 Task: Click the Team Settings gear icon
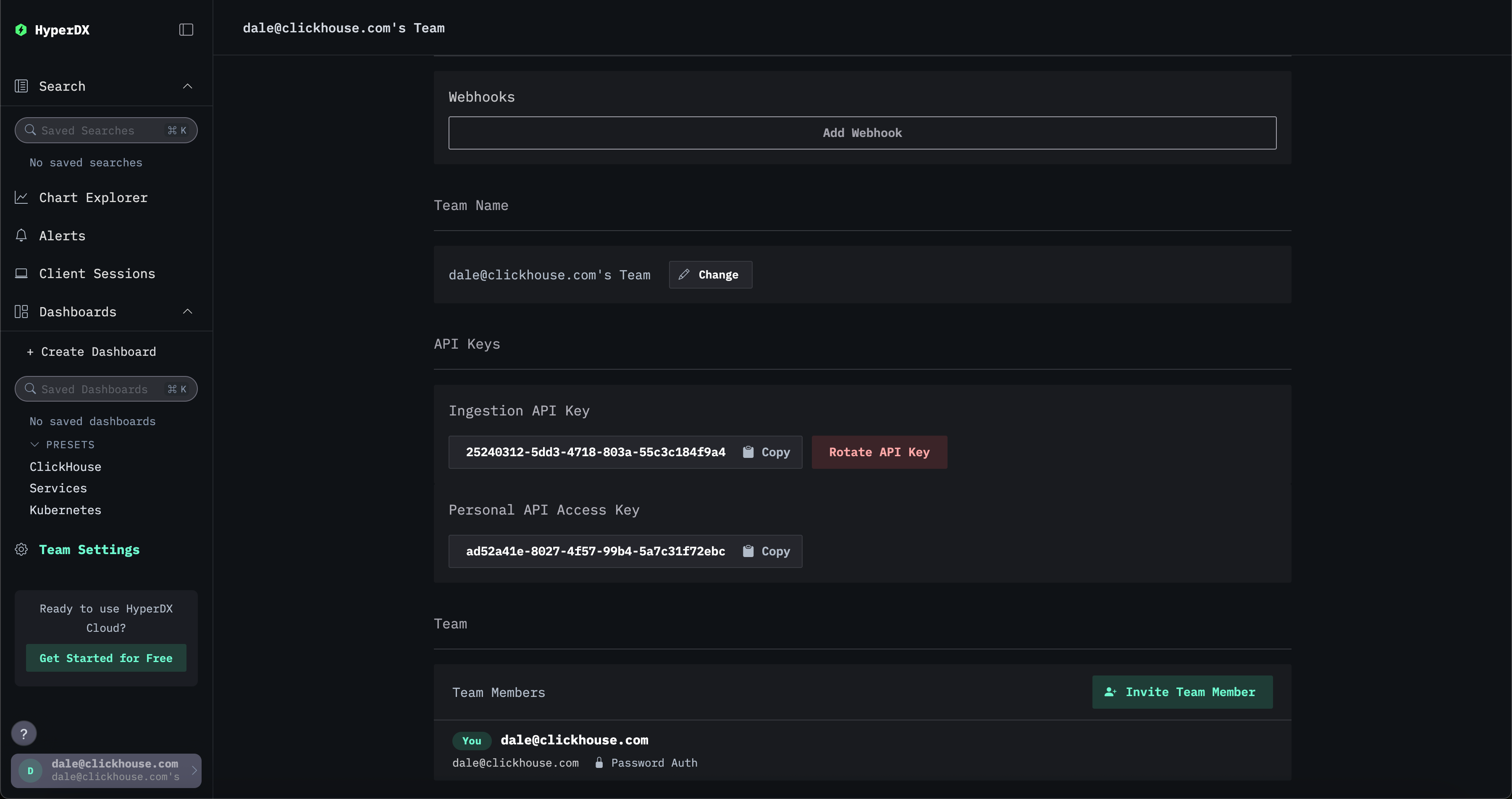tap(21, 549)
